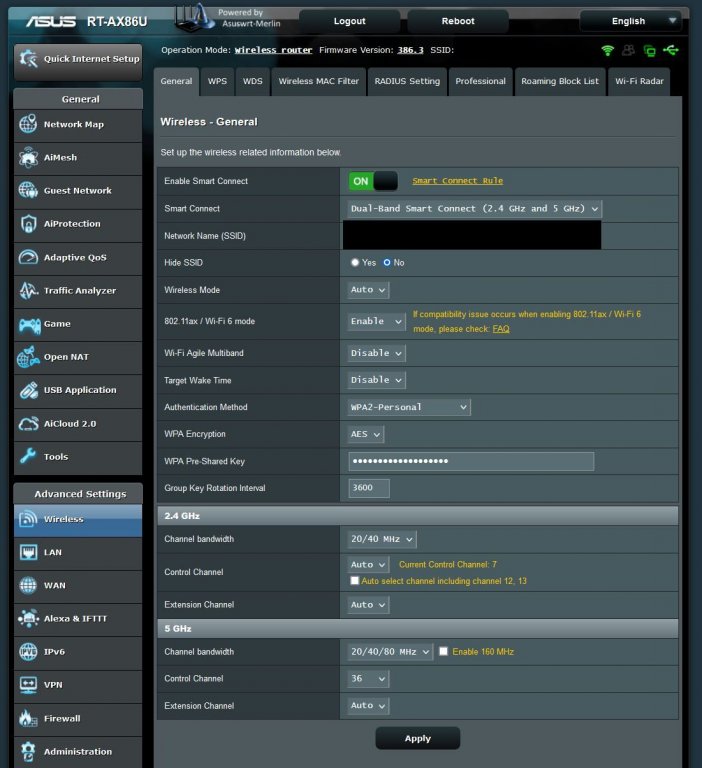Click the Administration gear icon
702x768 pixels.
28,751
